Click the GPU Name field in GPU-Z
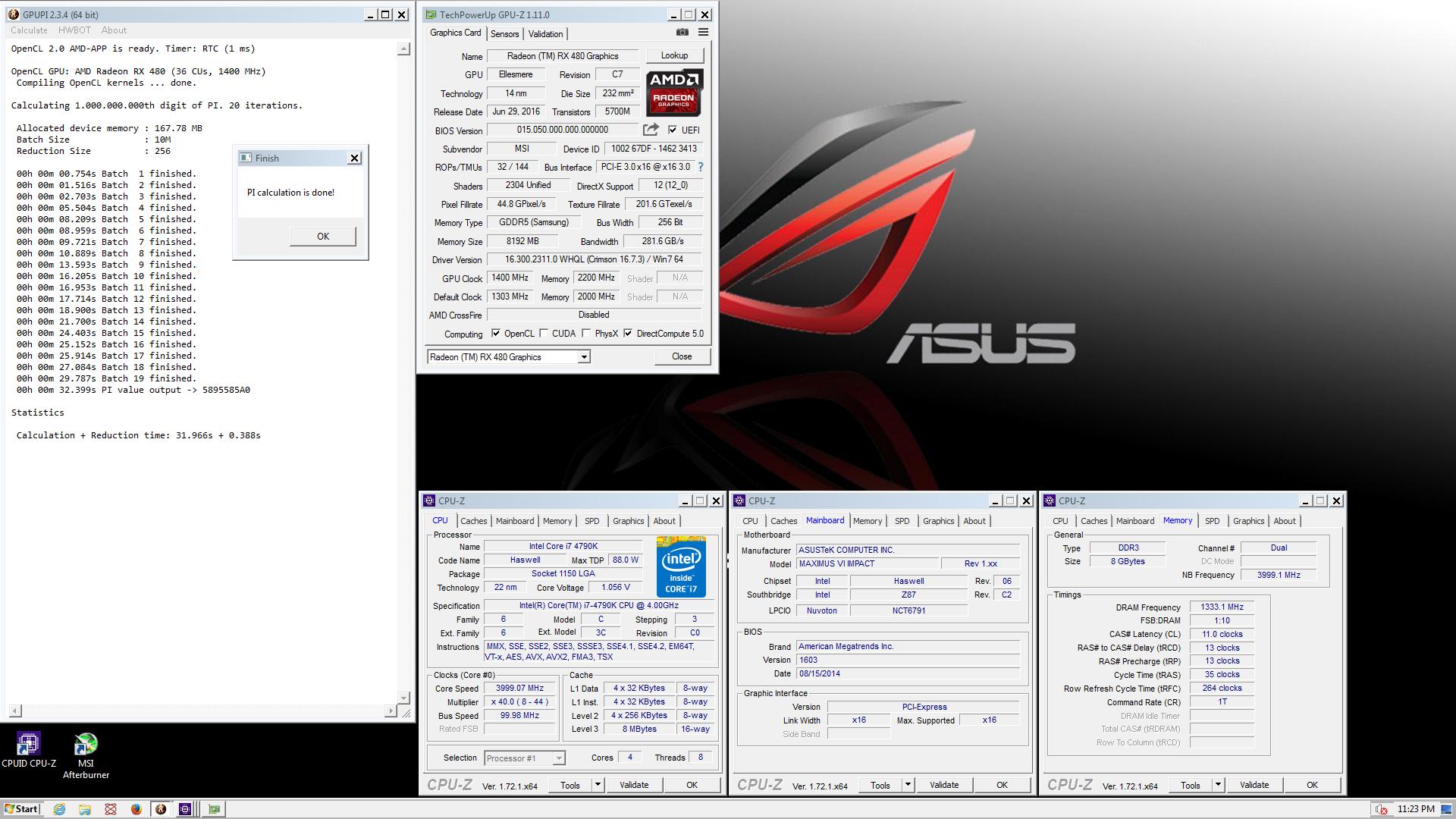The width and height of the screenshot is (1456, 819). pyautogui.click(x=563, y=56)
